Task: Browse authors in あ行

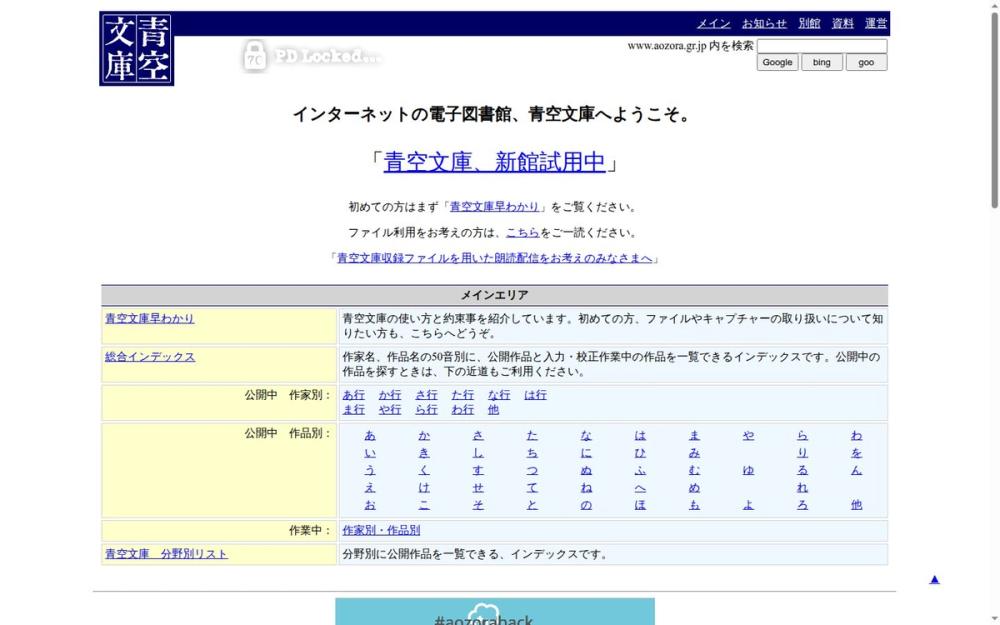Action: click(353, 395)
